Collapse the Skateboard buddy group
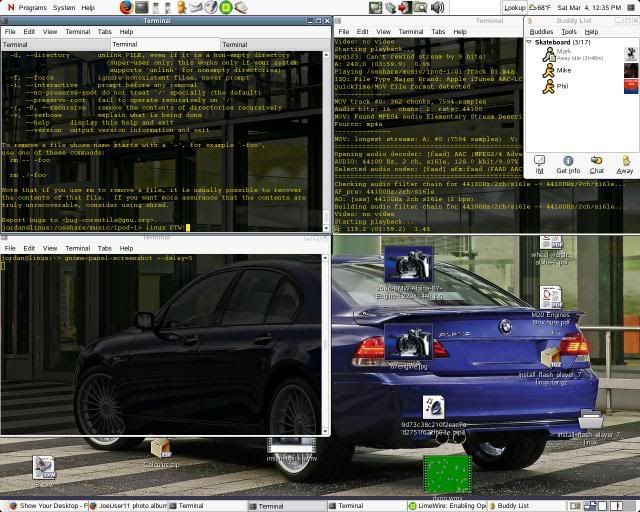Image resolution: width=640 pixels, height=512 pixels. (x=529, y=42)
